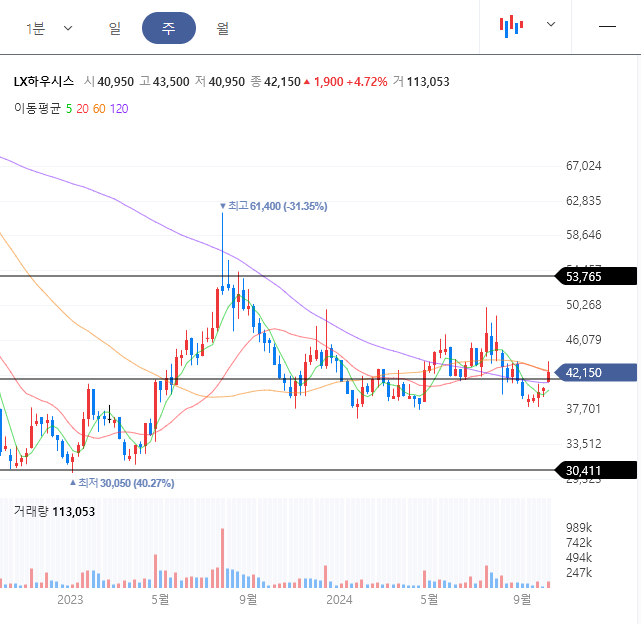This screenshot has width=641, height=624.
Task: Click the 62,835 price axis label
Action: 583,201
